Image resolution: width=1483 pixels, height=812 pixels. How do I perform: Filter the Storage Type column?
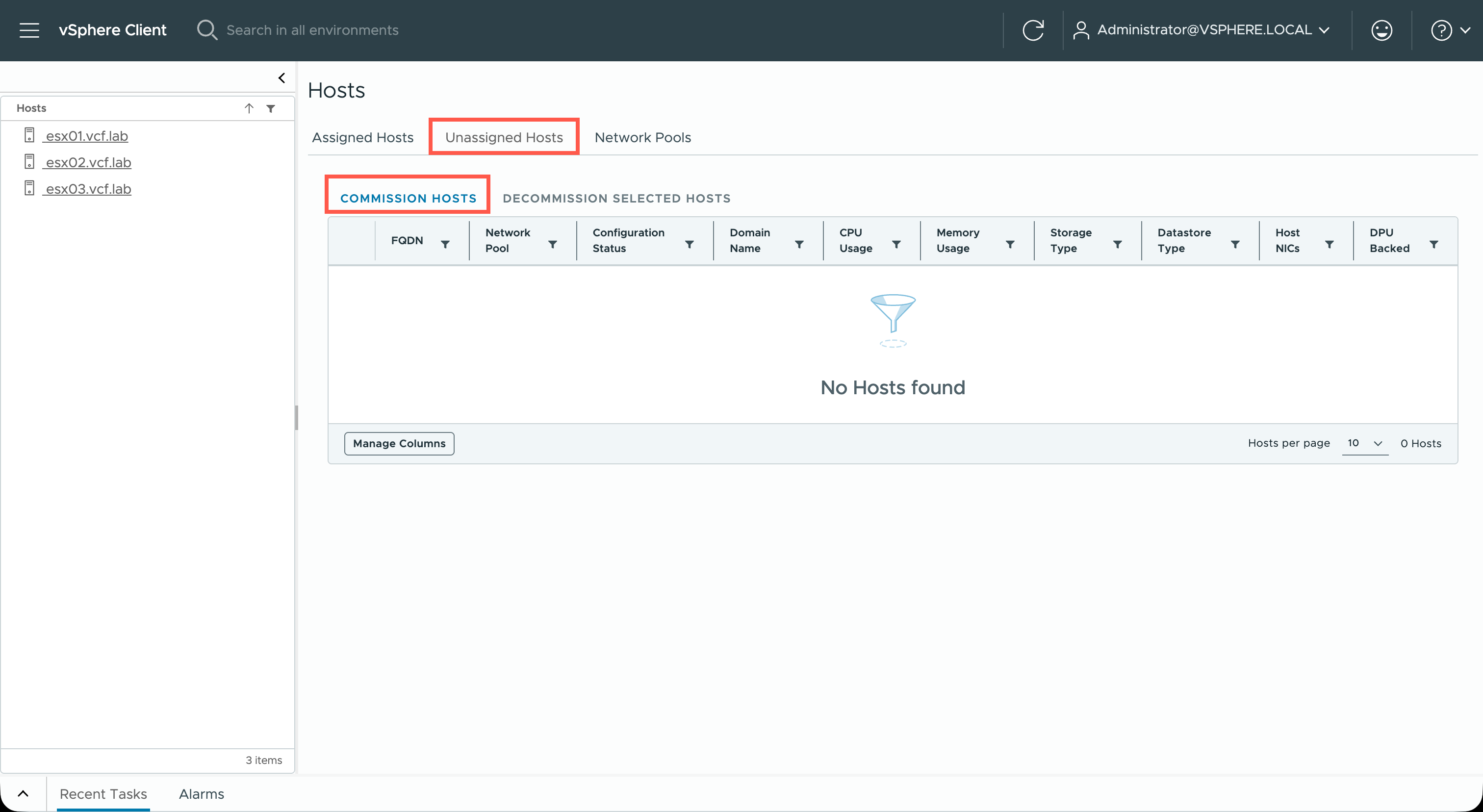[1118, 245]
